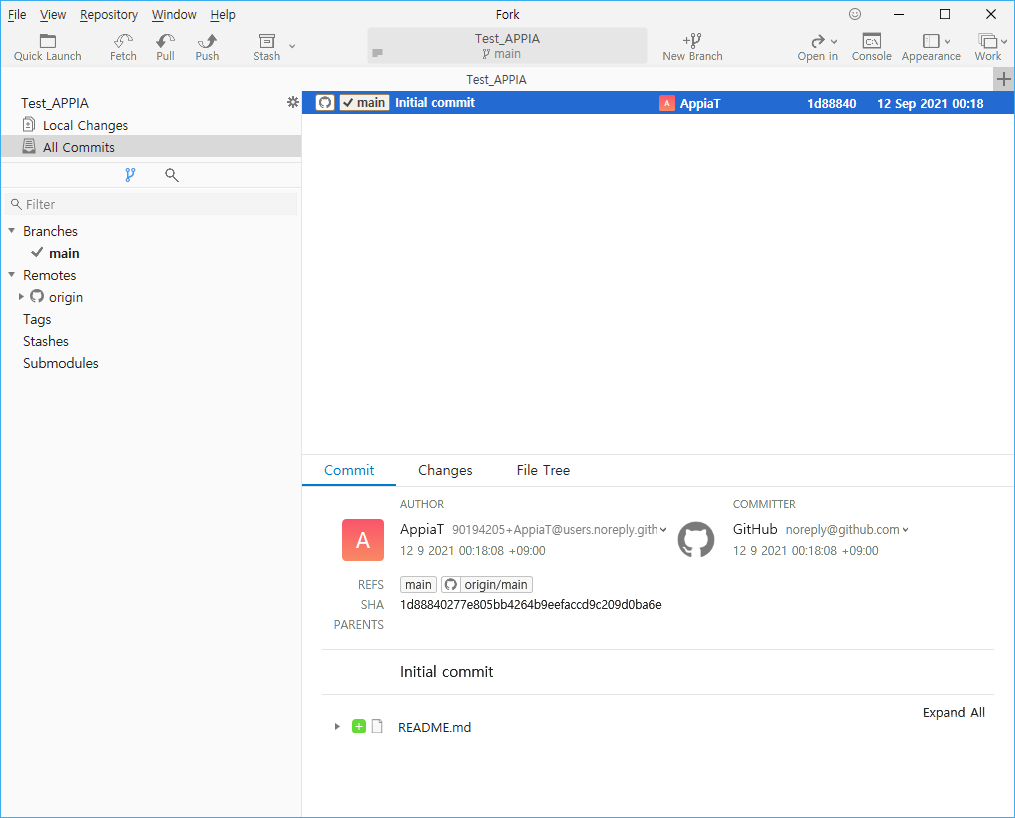Open the current repository branch selector
1015x818 pixels.
tap(508, 46)
